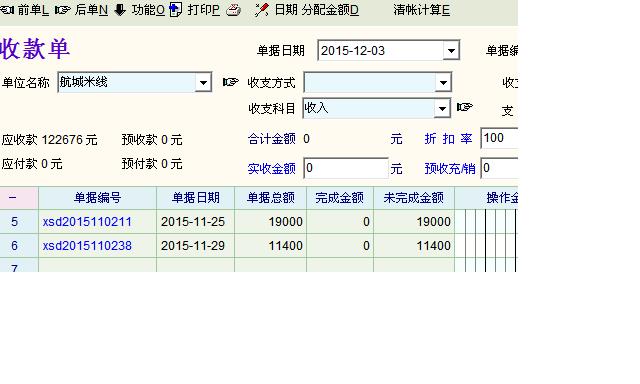Open voucher link xsd2015110238
Screen dimensions: 640x384
click(87, 246)
